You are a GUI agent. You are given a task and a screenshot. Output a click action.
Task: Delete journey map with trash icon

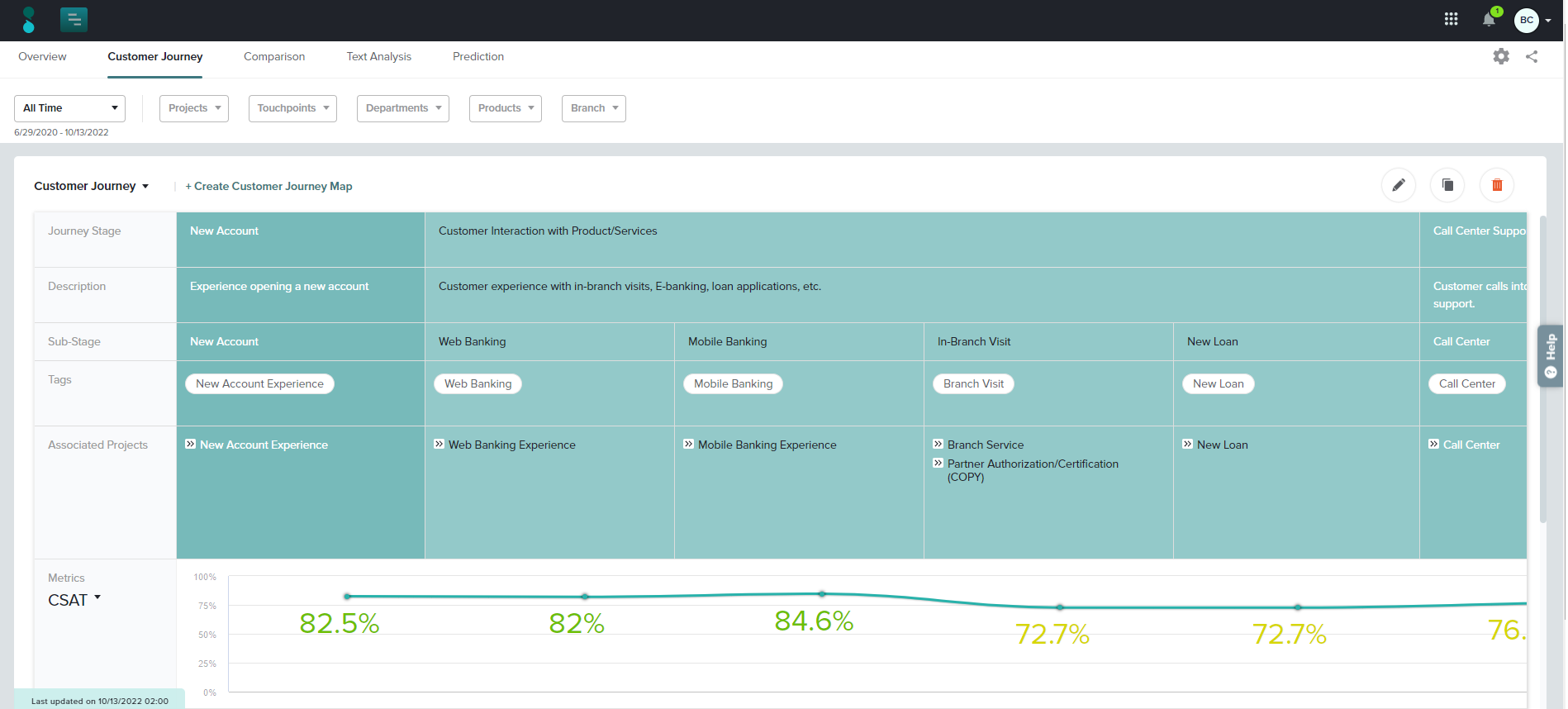pyautogui.click(x=1496, y=185)
